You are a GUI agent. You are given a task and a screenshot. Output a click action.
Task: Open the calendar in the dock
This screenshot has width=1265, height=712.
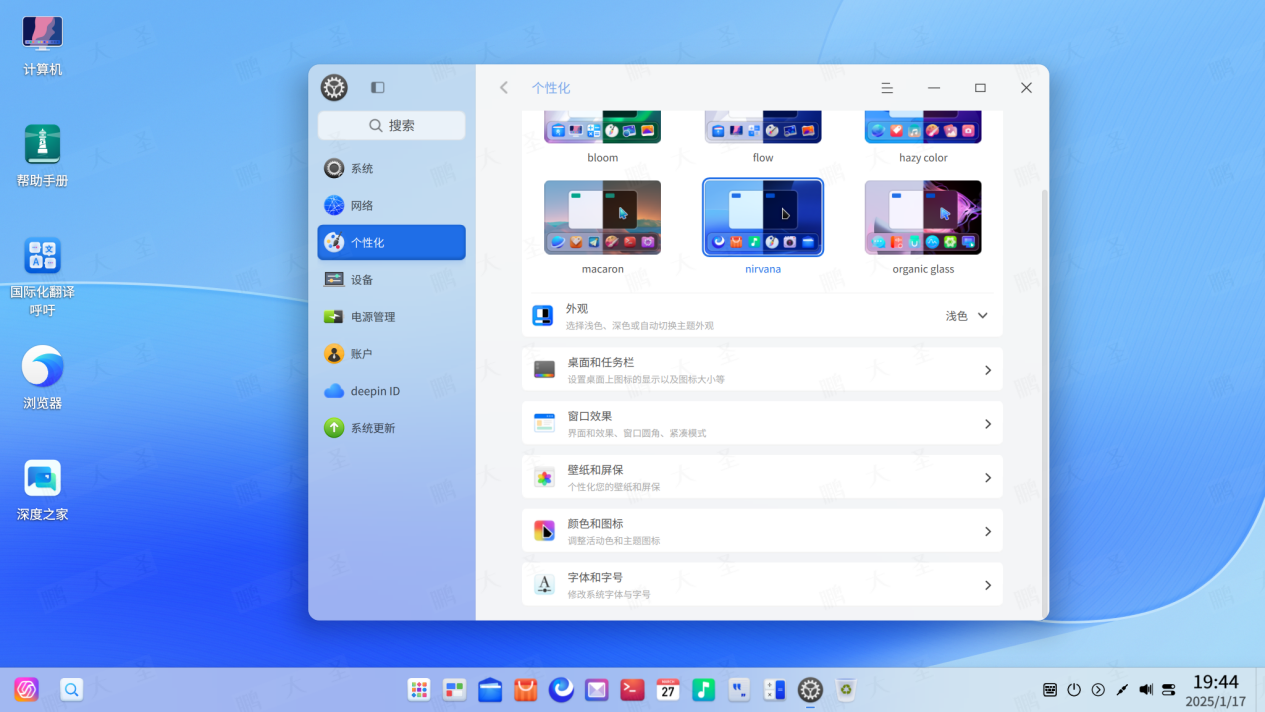pos(668,689)
